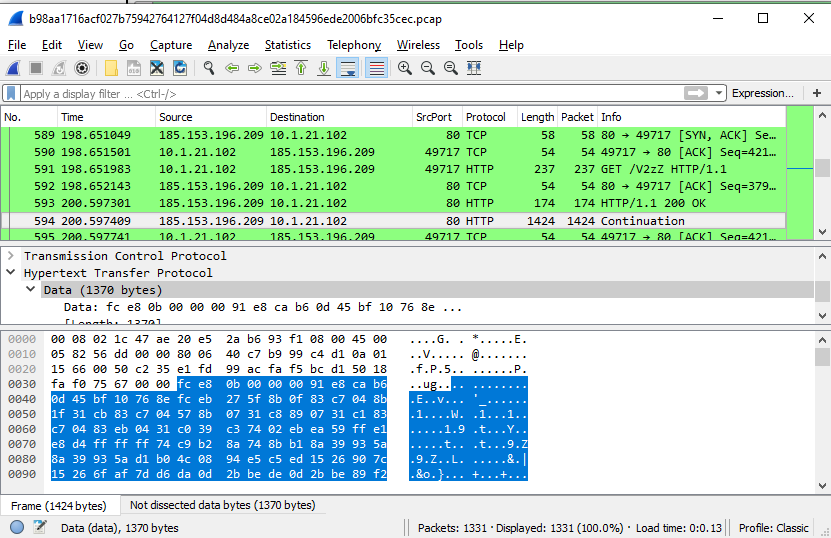
Task: Open the Capture menu
Action: [171, 45]
